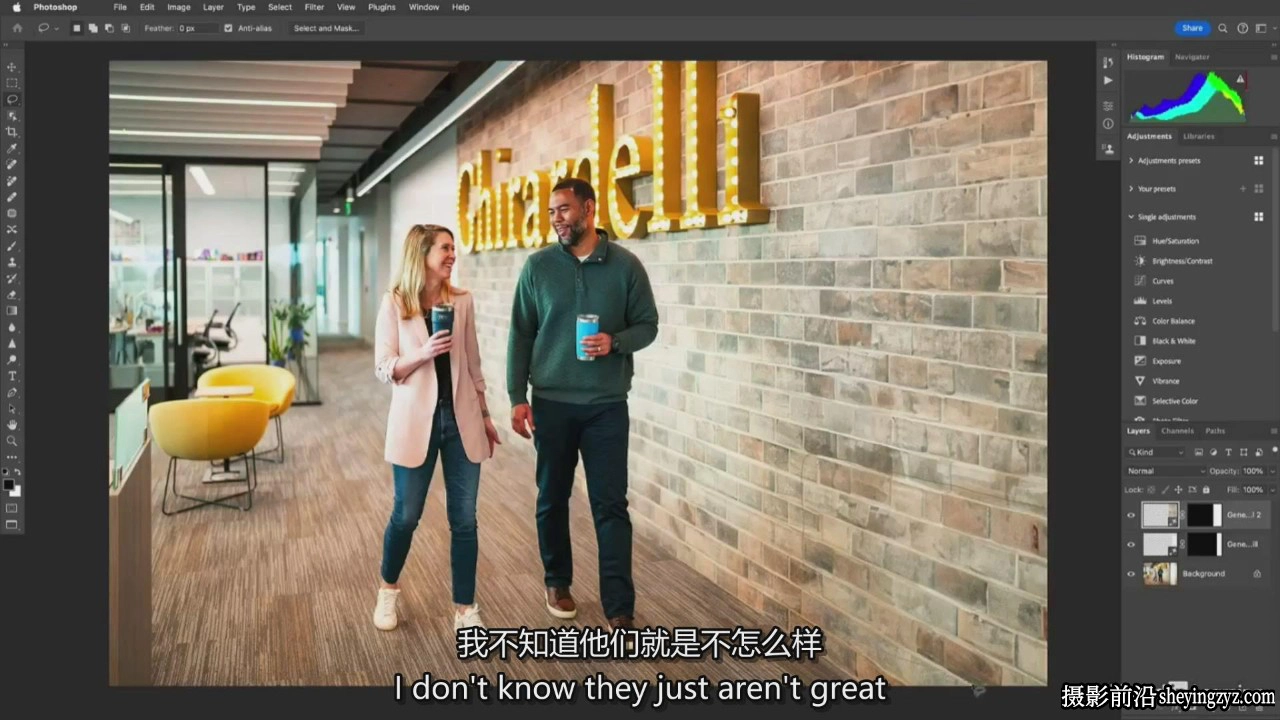Image resolution: width=1280 pixels, height=720 pixels.
Task: Open the File menu
Action: point(120,7)
